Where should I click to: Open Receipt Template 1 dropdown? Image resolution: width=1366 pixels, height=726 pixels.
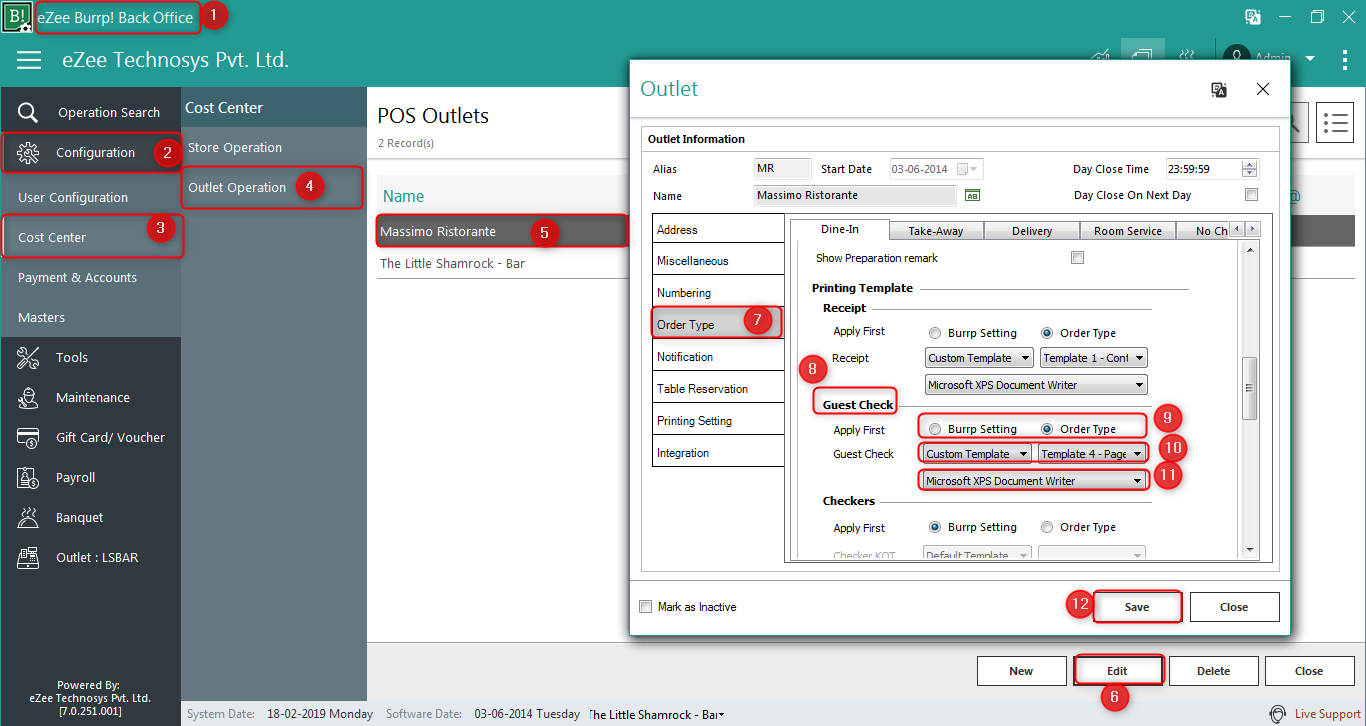tap(1093, 358)
